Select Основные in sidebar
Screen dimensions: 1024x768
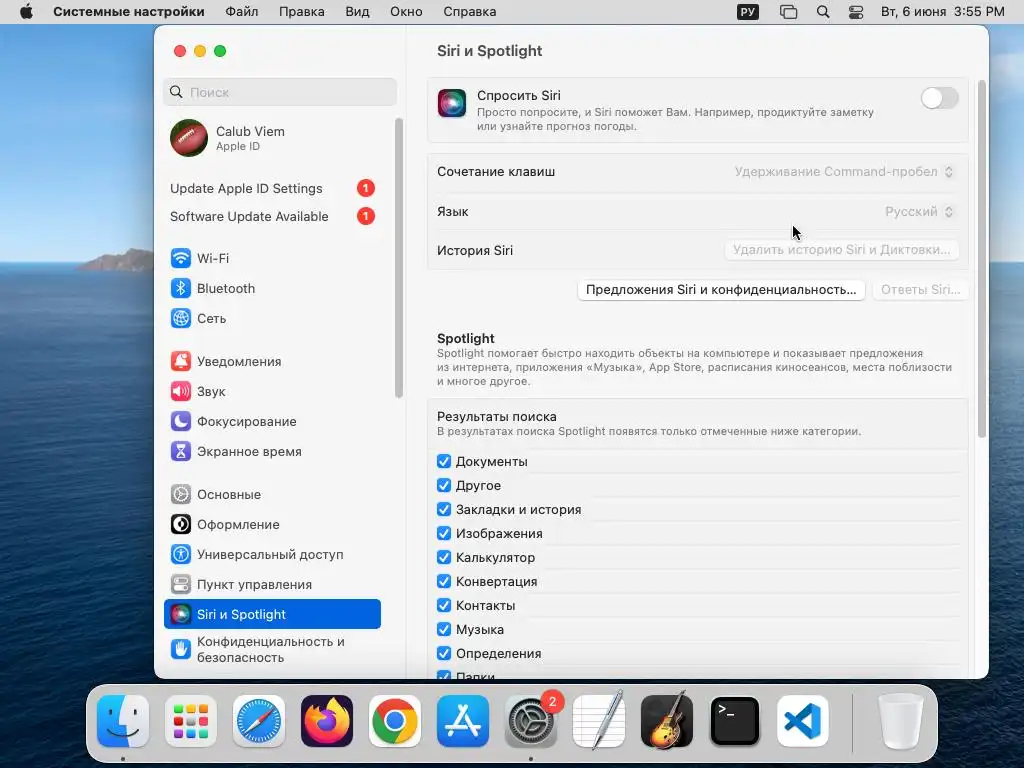272,494
